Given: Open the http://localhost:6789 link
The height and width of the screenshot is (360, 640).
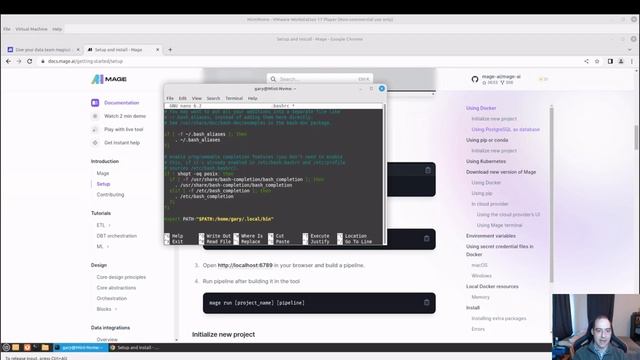Looking at the screenshot, I should click(x=245, y=265).
